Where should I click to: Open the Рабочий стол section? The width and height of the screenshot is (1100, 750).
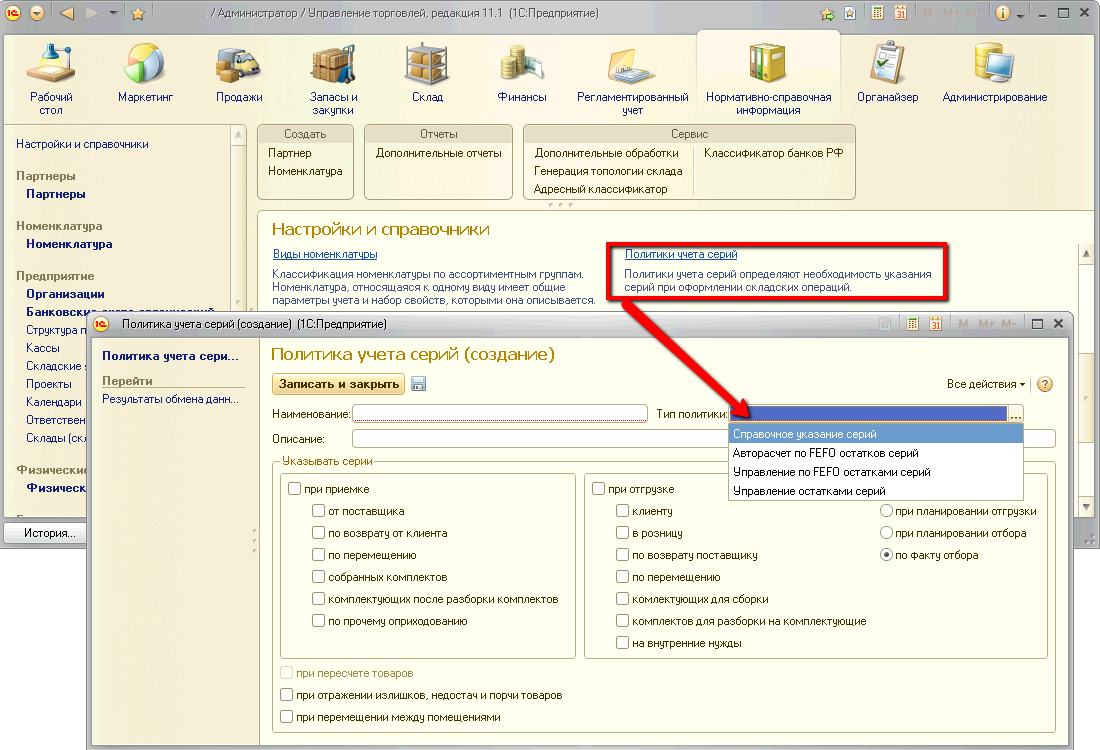(51, 79)
